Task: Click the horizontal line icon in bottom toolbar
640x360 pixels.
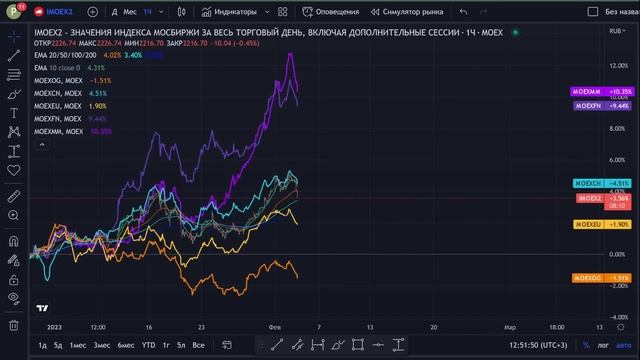Action: (378, 345)
